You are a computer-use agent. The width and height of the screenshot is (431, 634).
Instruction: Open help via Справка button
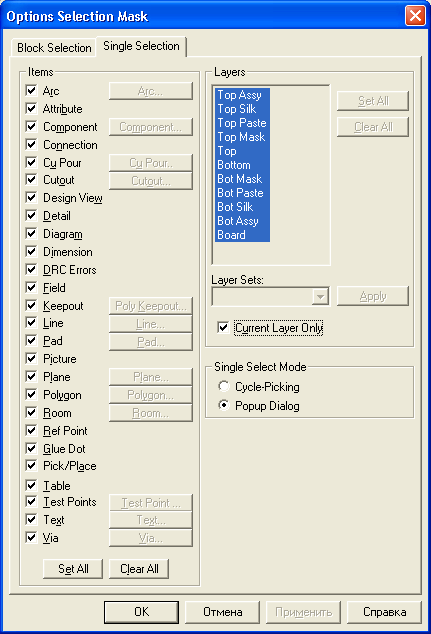click(384, 612)
